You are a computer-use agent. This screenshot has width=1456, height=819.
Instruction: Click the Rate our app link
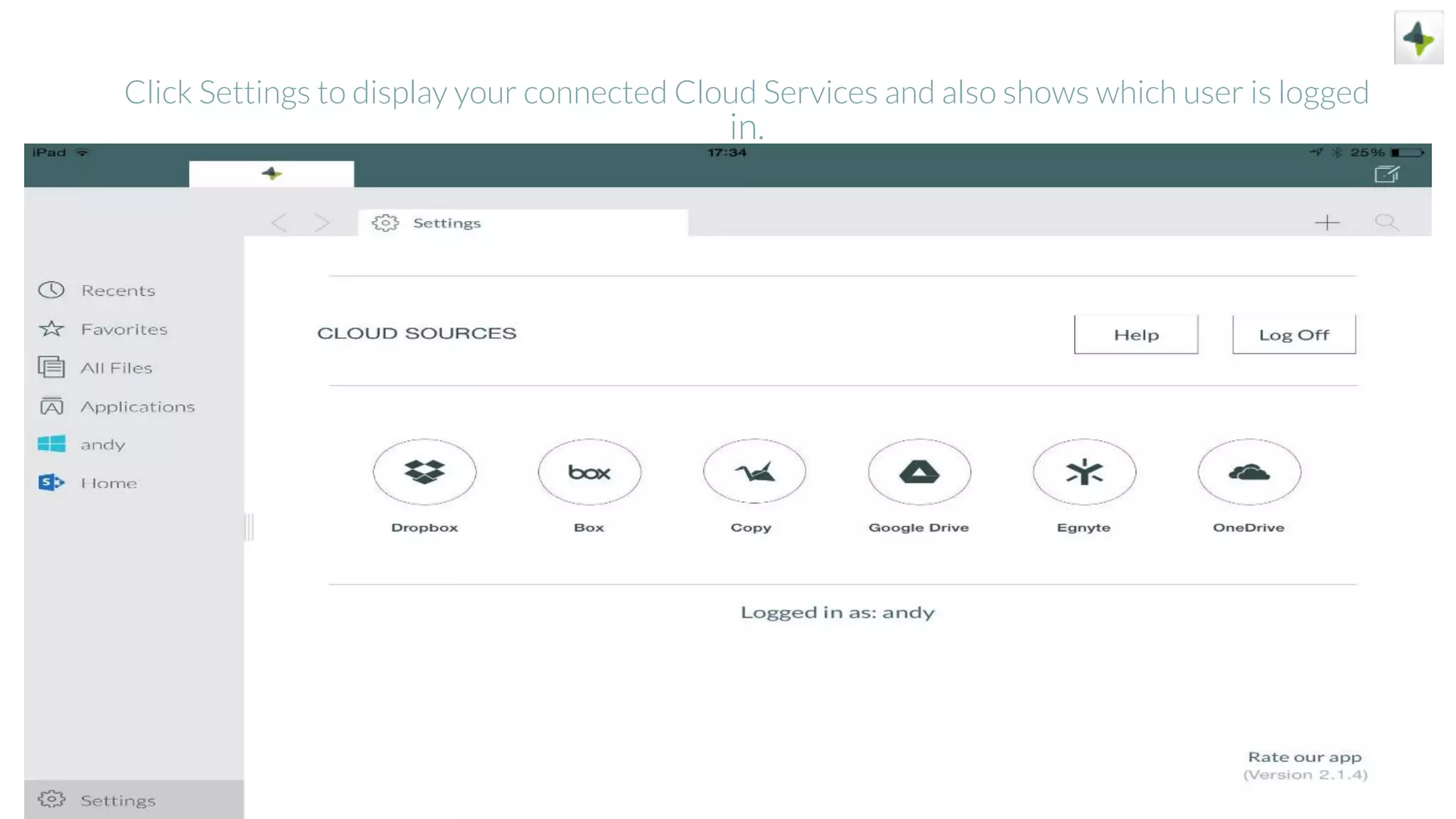(x=1305, y=757)
